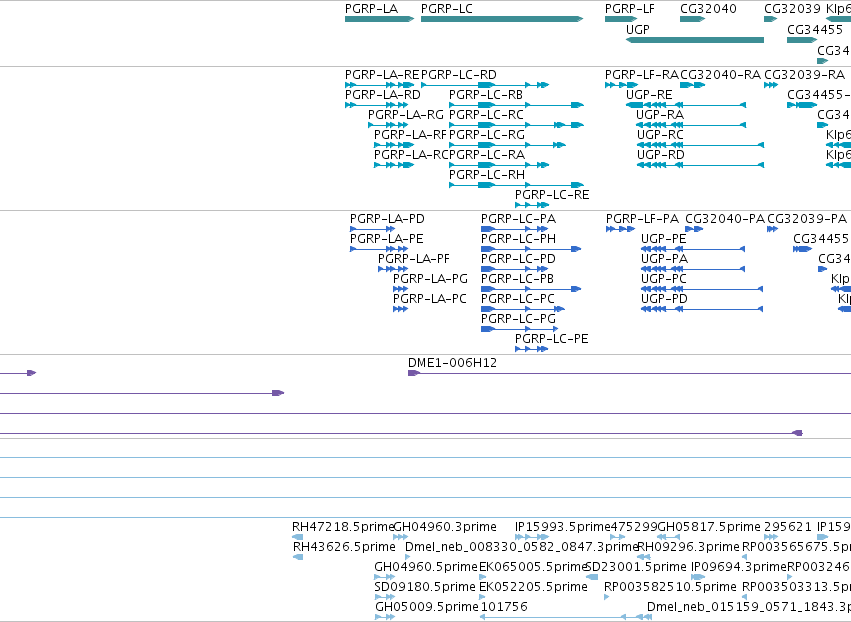
Task: Open transcript UGP-RE
Action: (x=686, y=105)
